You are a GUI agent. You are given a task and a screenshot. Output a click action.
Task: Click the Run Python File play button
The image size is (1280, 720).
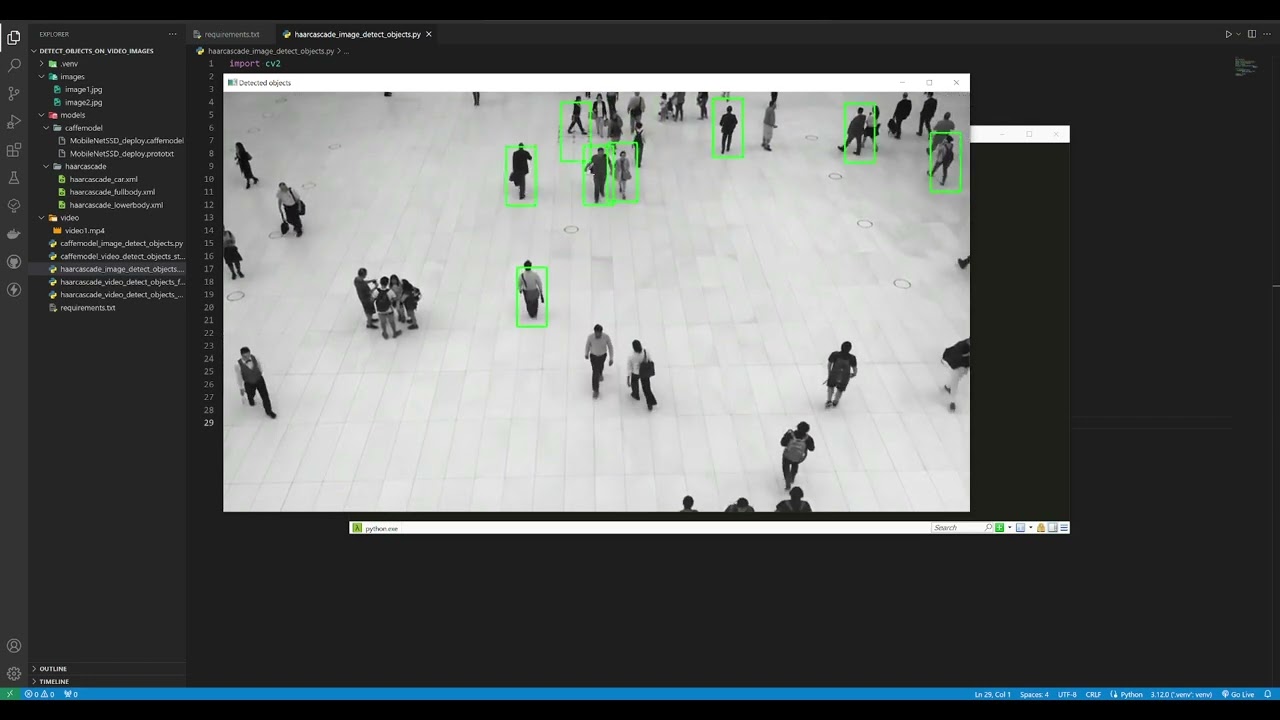[x=1228, y=34]
